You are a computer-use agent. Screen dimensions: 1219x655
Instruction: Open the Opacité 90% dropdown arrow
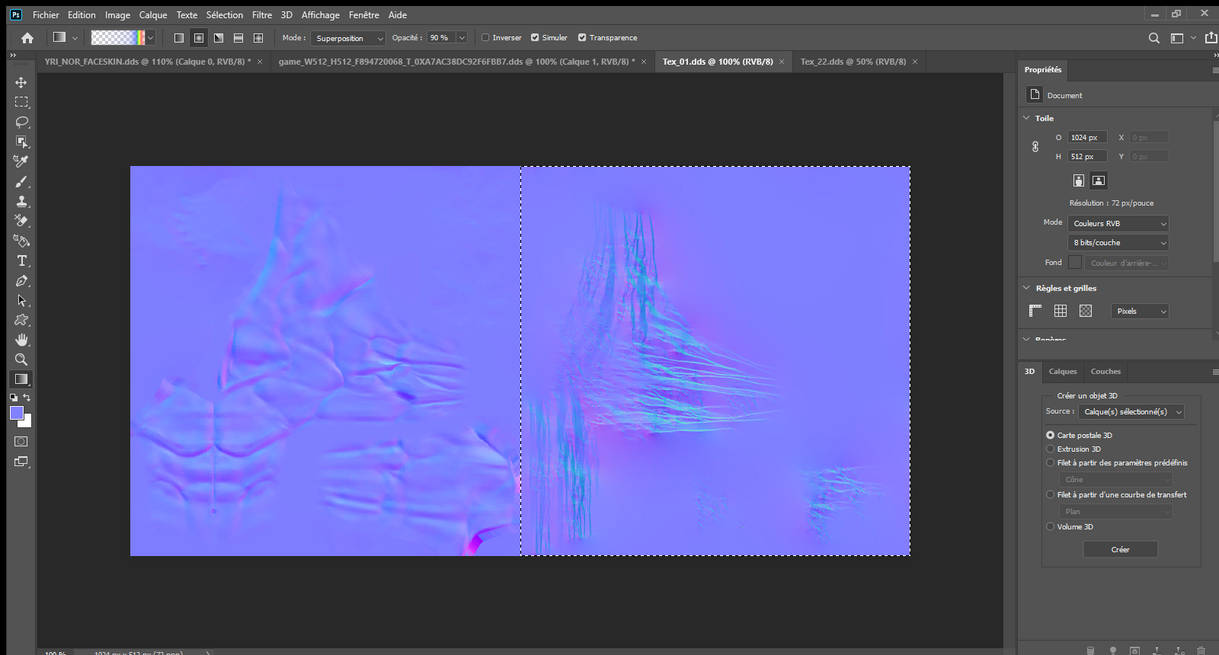pyautogui.click(x=461, y=38)
